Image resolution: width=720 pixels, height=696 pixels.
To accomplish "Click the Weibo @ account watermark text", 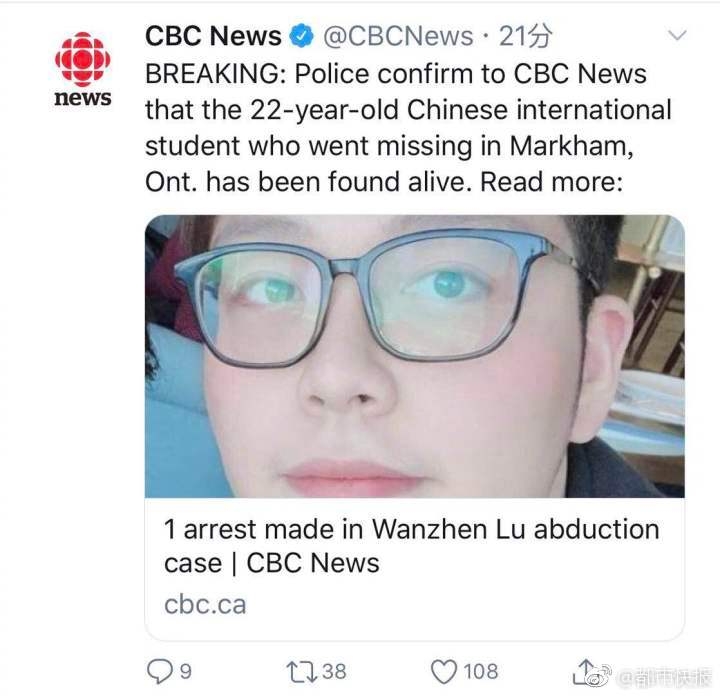I will (x=664, y=679).
